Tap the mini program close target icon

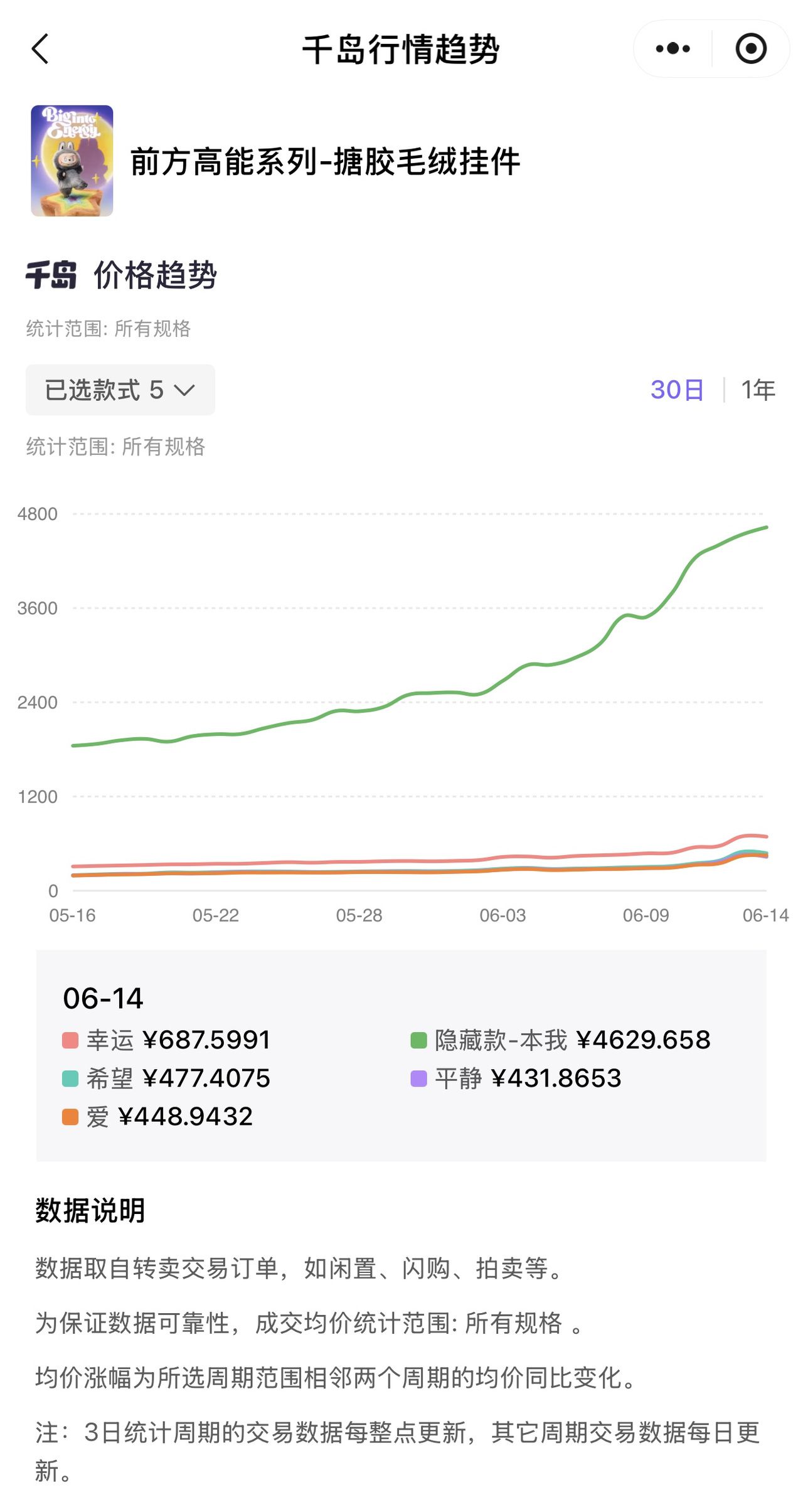(751, 49)
